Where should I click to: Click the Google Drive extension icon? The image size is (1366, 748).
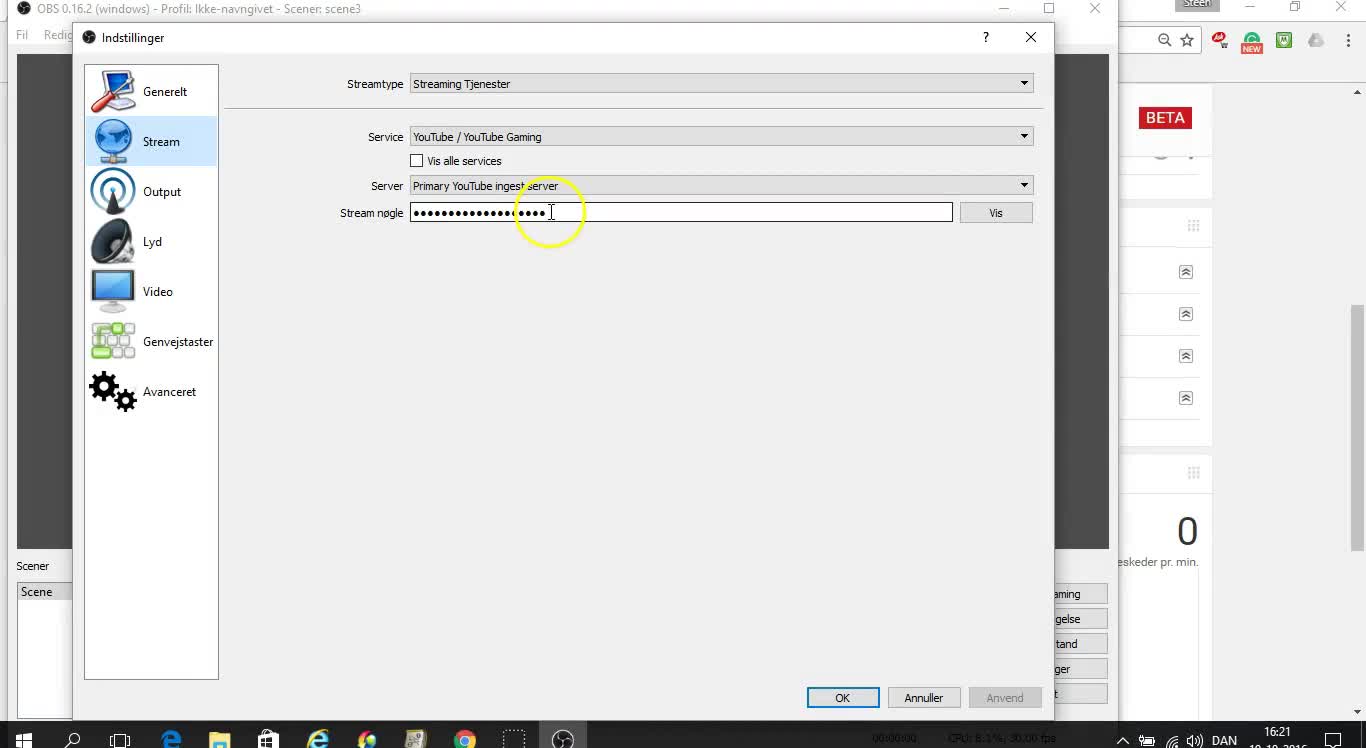coord(1316,40)
